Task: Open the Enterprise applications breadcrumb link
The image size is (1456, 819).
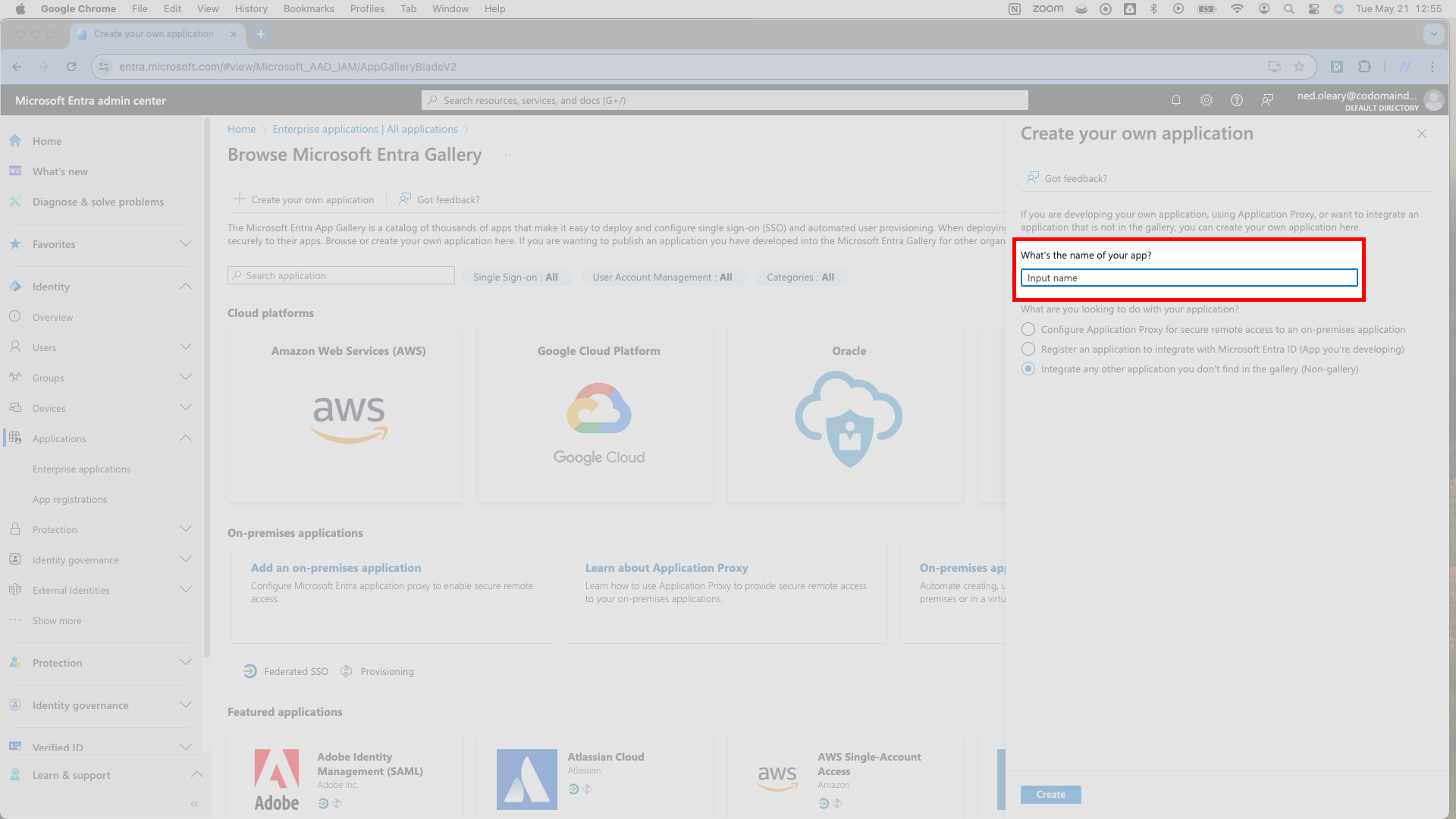Action: tap(365, 129)
